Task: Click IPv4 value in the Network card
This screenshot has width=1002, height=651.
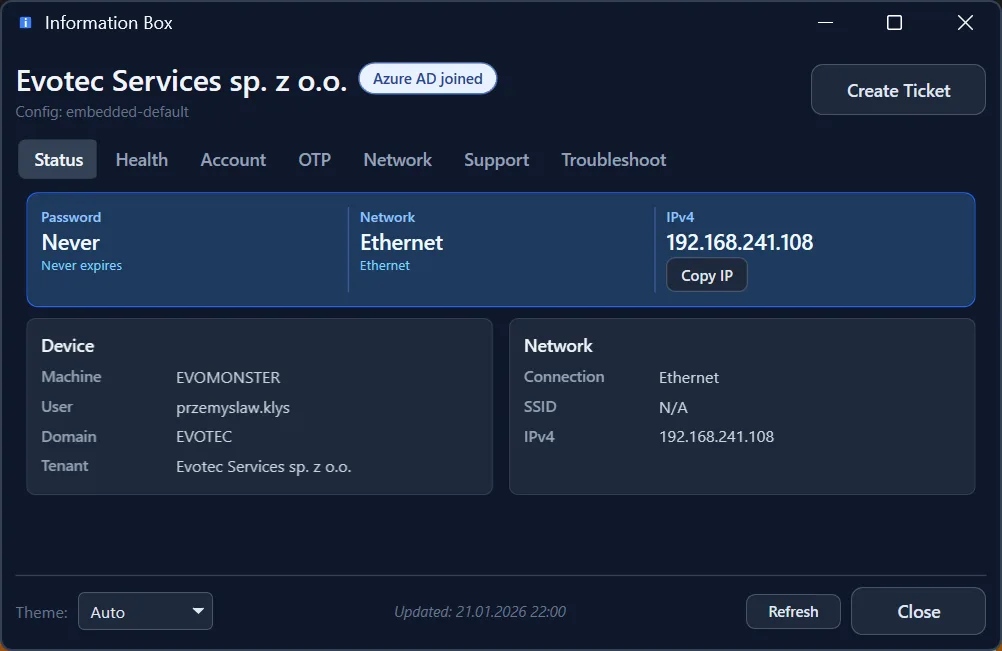Action: point(716,437)
